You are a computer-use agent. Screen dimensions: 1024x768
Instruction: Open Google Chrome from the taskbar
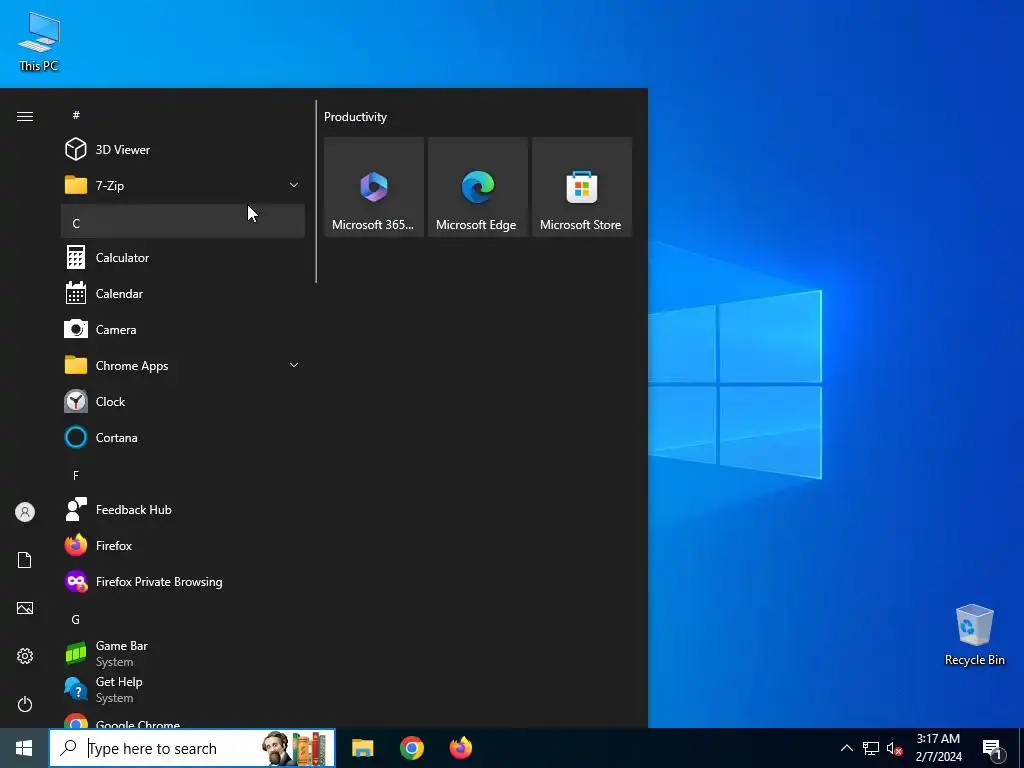point(411,748)
